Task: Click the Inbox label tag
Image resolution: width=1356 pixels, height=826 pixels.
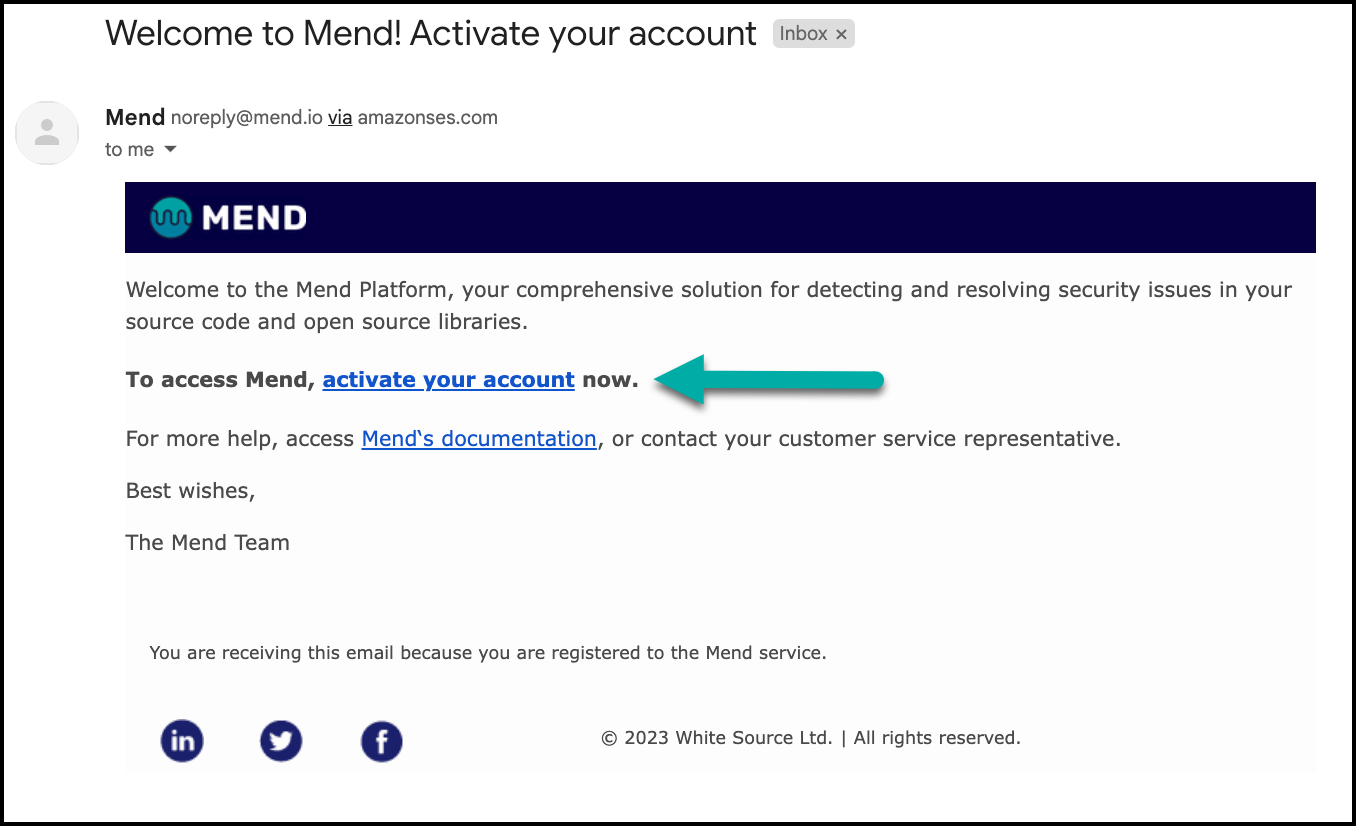Action: coord(806,33)
